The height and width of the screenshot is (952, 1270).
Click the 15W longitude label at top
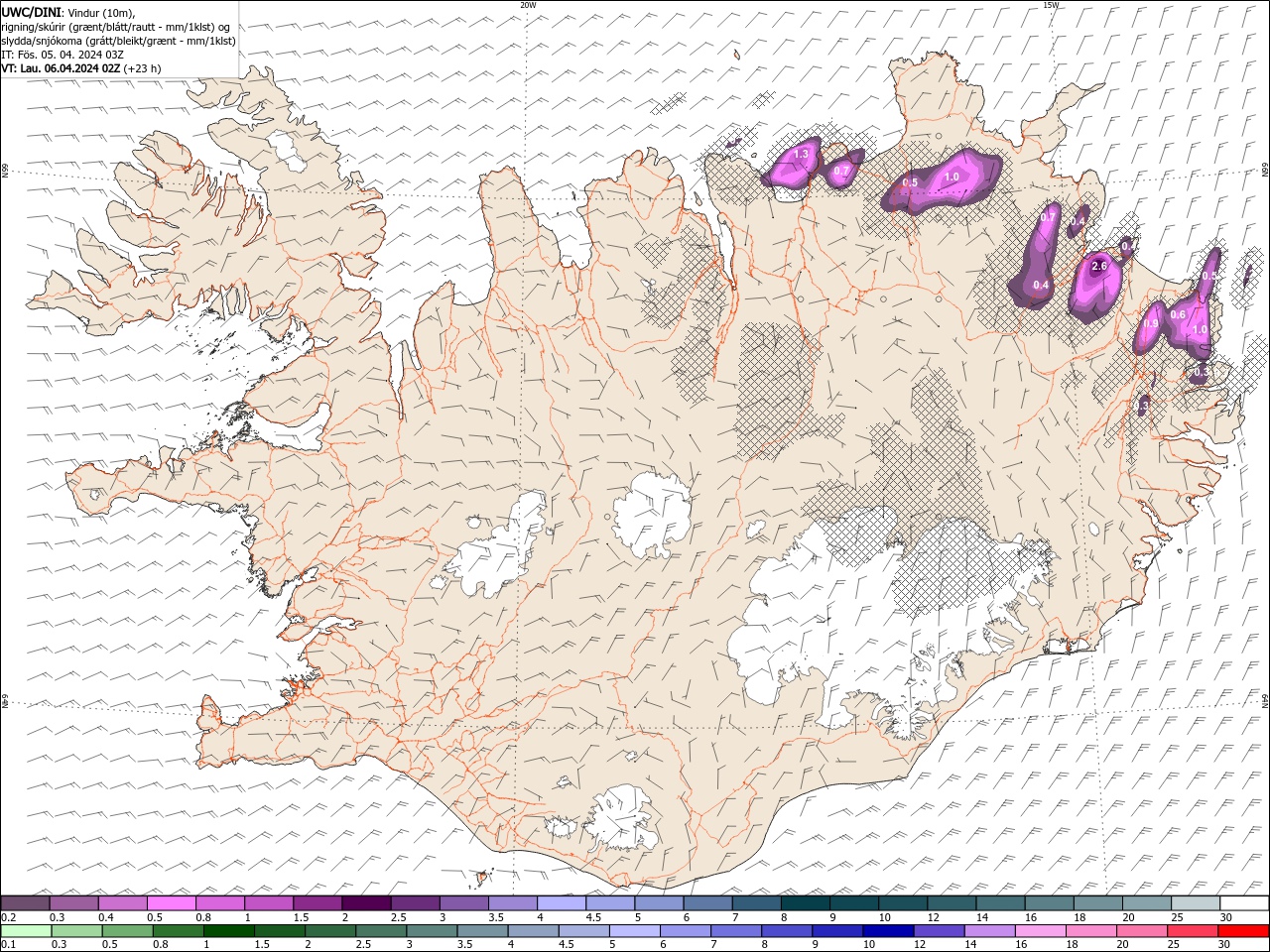click(x=1052, y=5)
